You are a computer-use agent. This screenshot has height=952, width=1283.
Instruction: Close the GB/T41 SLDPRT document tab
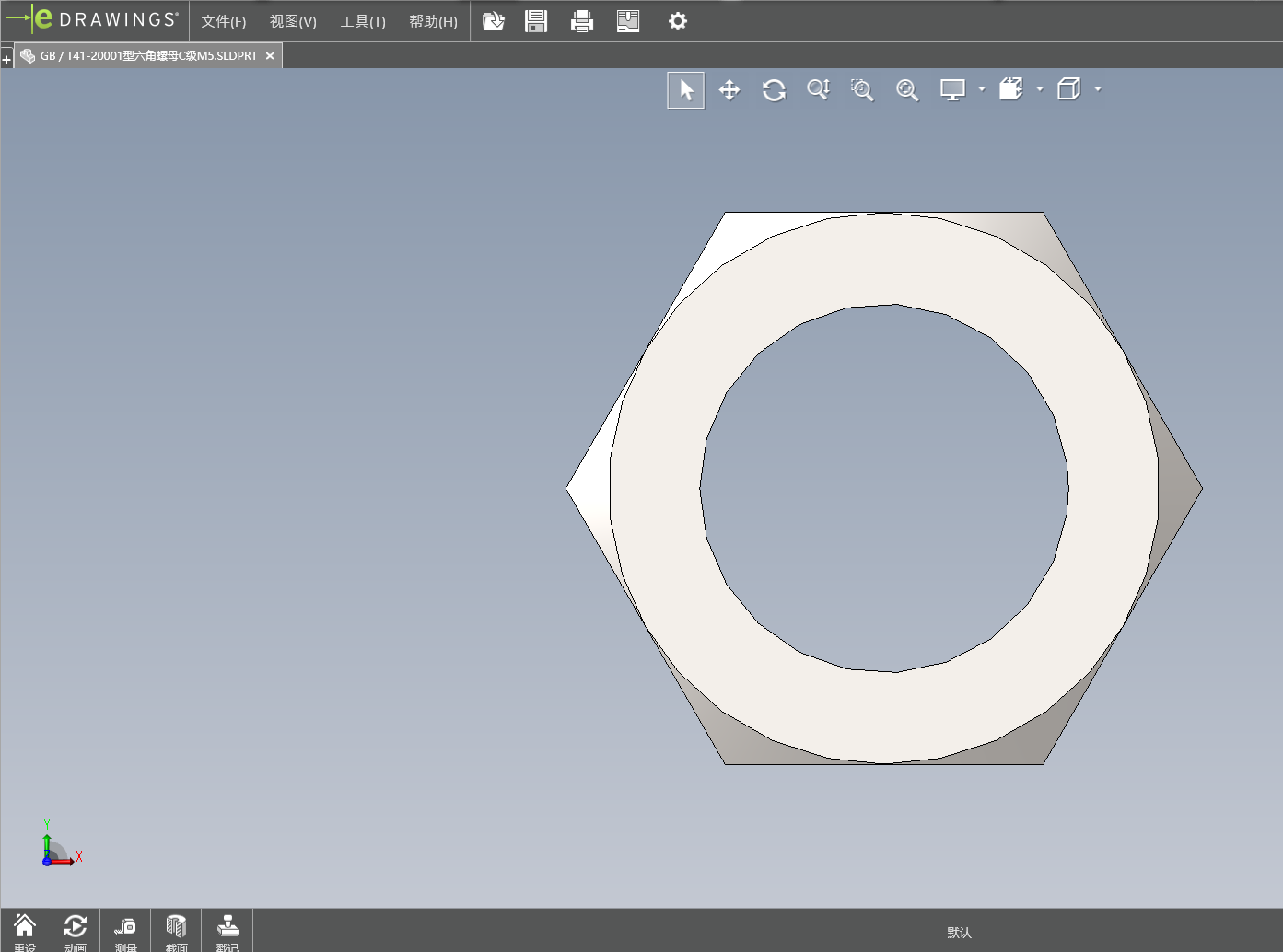click(x=270, y=56)
